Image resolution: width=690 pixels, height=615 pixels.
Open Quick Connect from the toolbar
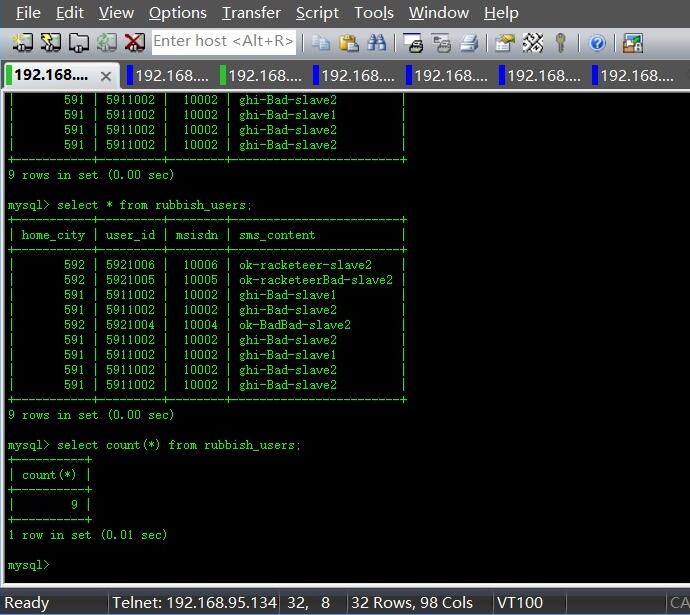50,42
